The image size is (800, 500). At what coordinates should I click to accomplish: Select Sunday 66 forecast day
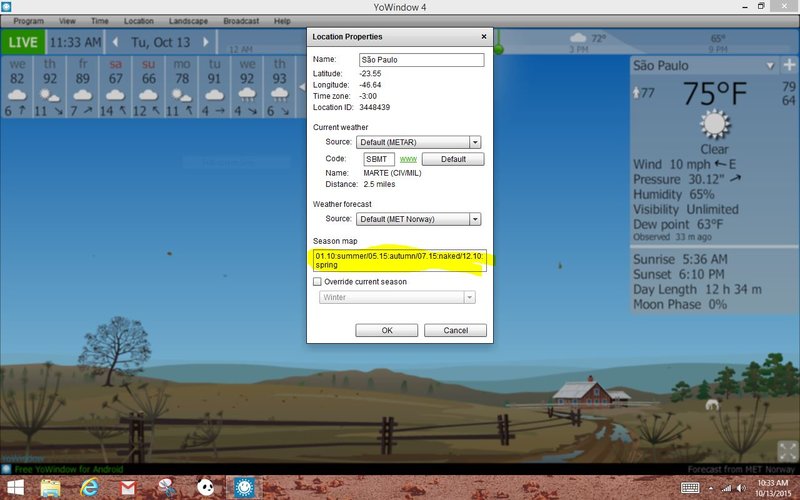coord(148,87)
